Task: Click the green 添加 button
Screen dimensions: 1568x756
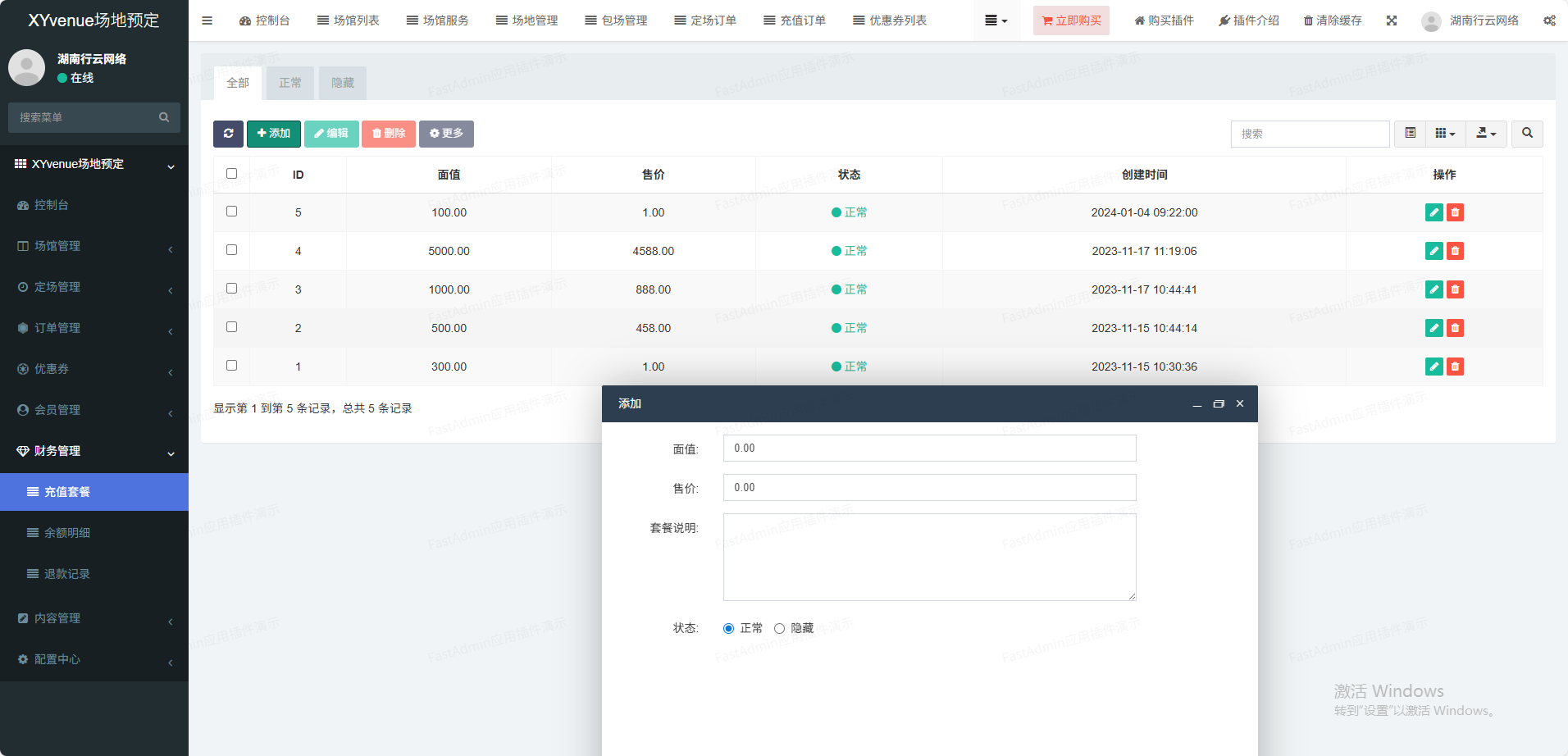Action: click(273, 134)
